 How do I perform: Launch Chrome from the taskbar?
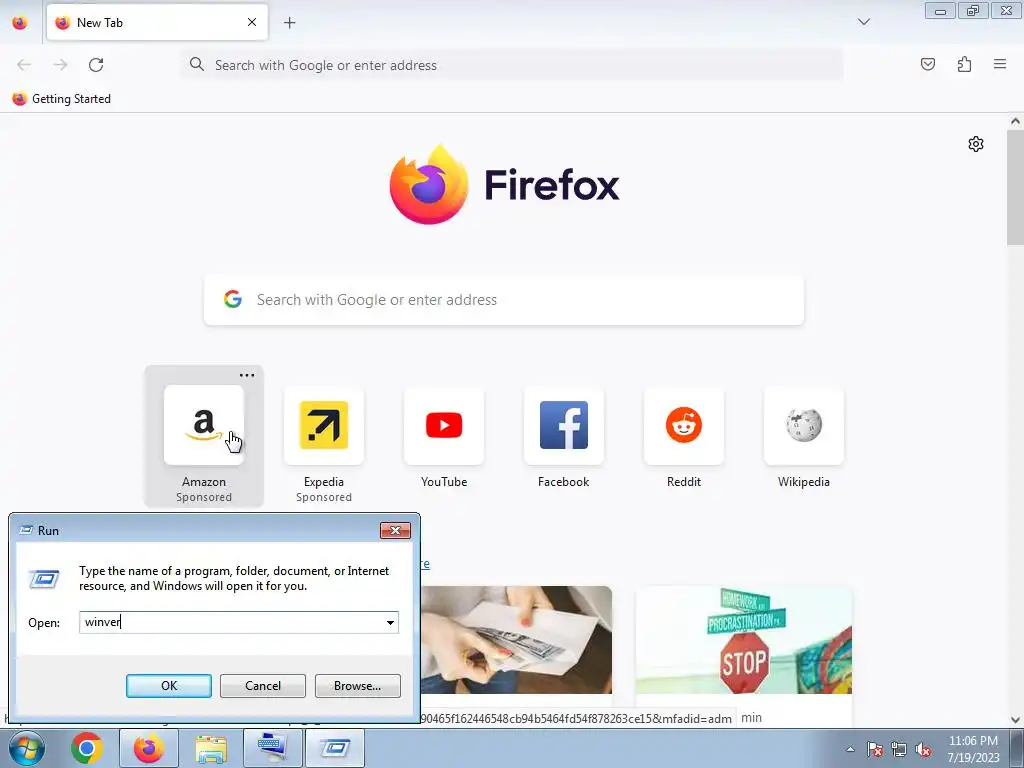pos(86,748)
